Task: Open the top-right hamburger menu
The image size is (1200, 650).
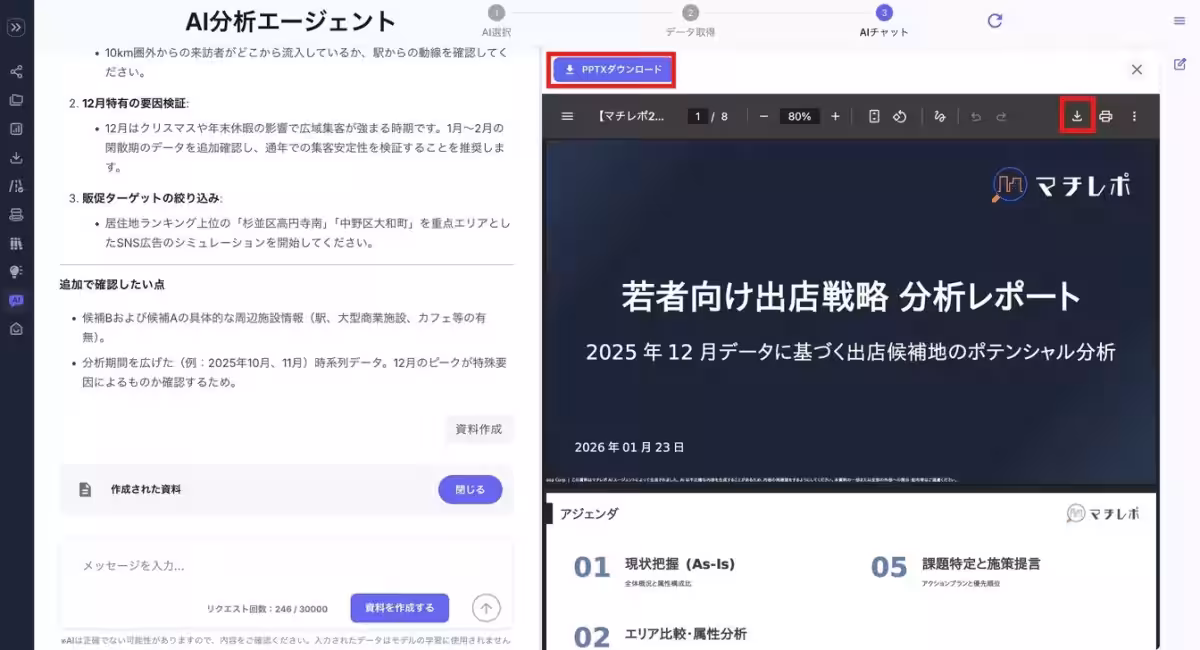Action: point(1180,20)
